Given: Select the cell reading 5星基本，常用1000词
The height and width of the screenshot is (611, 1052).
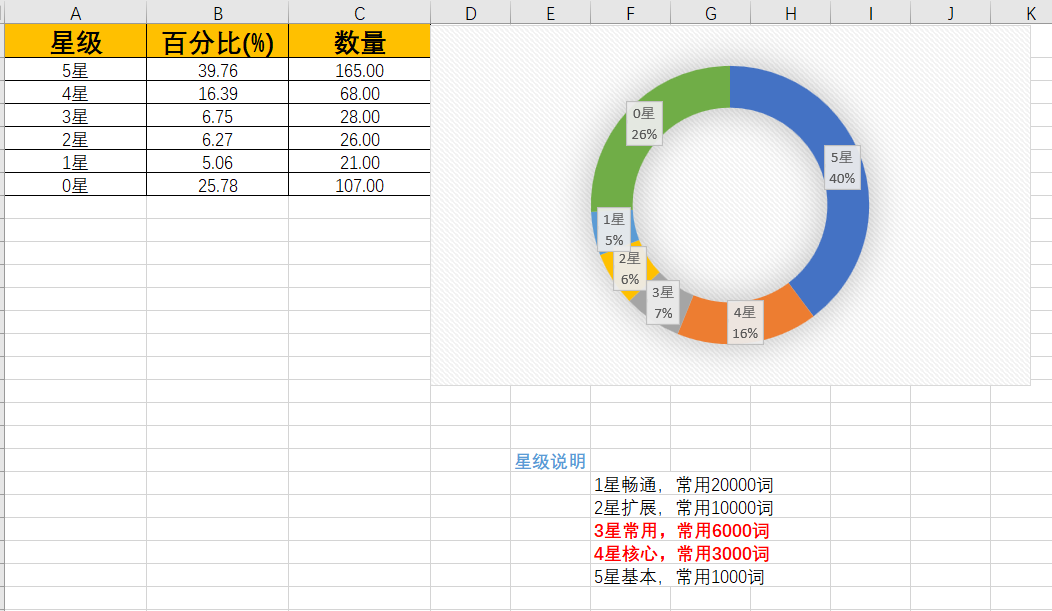Looking at the screenshot, I should pos(679,576).
